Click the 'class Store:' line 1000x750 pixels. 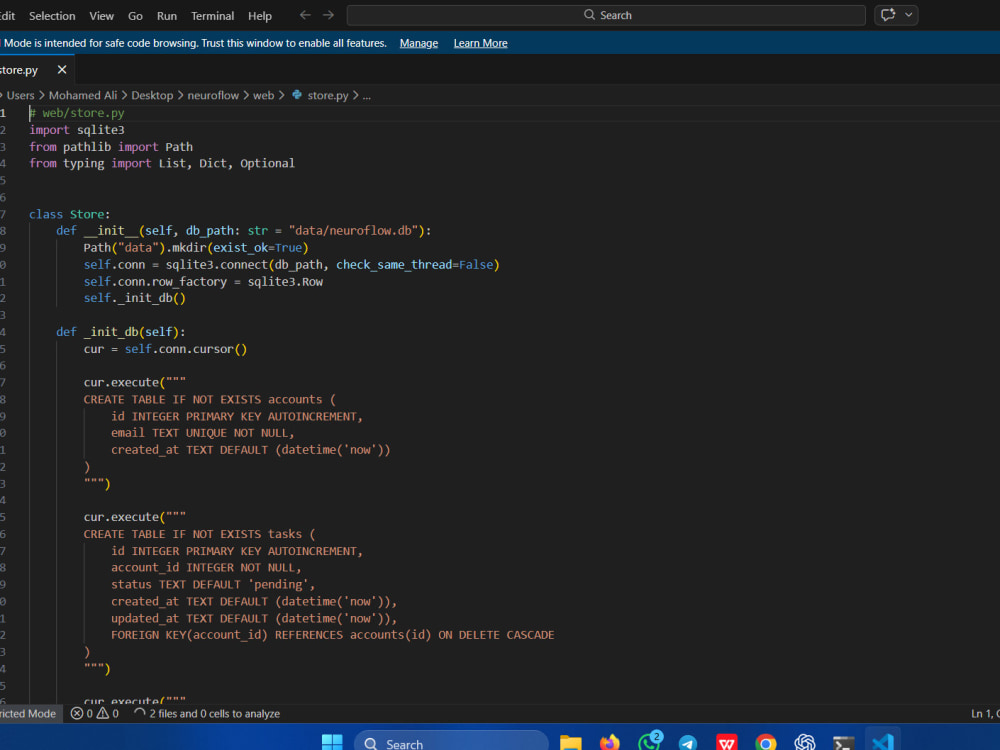click(70, 214)
